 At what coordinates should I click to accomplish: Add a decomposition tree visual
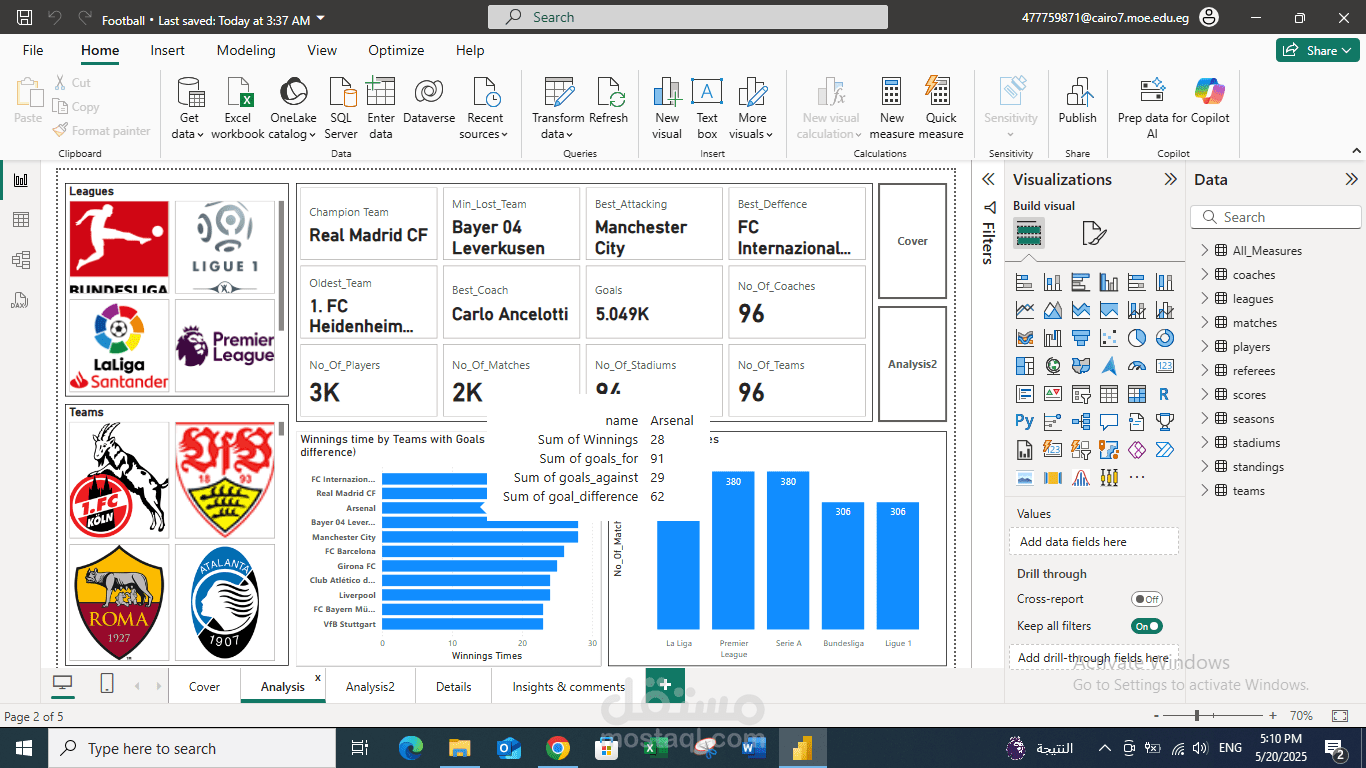pos(1080,422)
